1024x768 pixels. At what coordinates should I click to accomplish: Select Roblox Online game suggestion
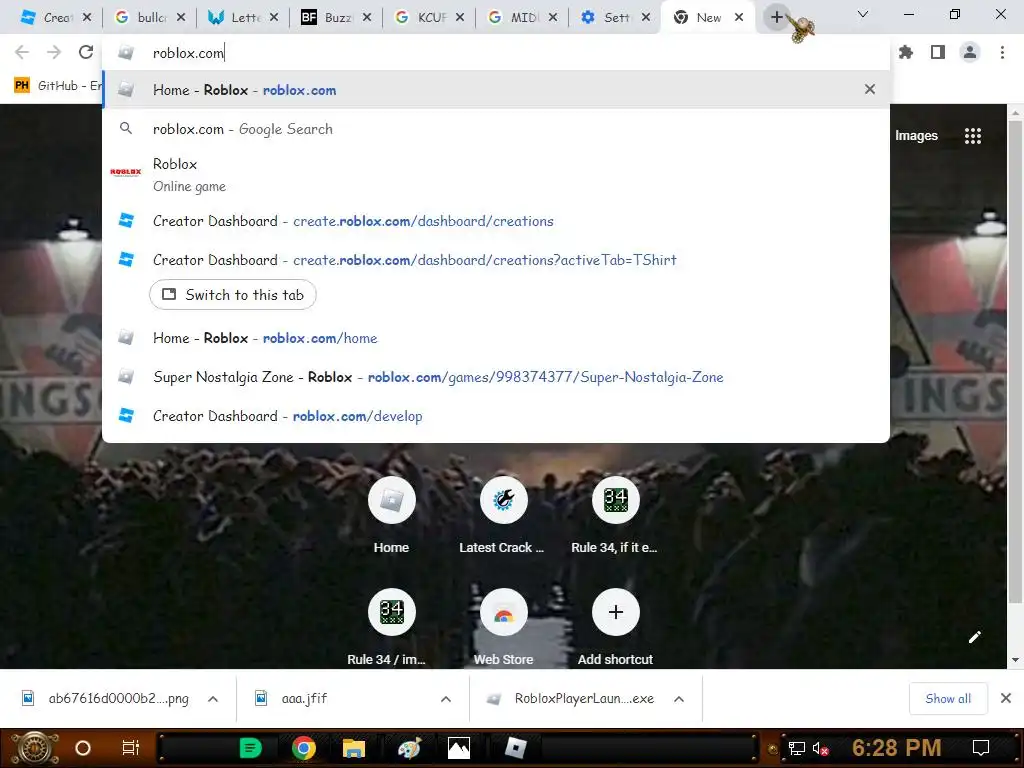click(496, 174)
